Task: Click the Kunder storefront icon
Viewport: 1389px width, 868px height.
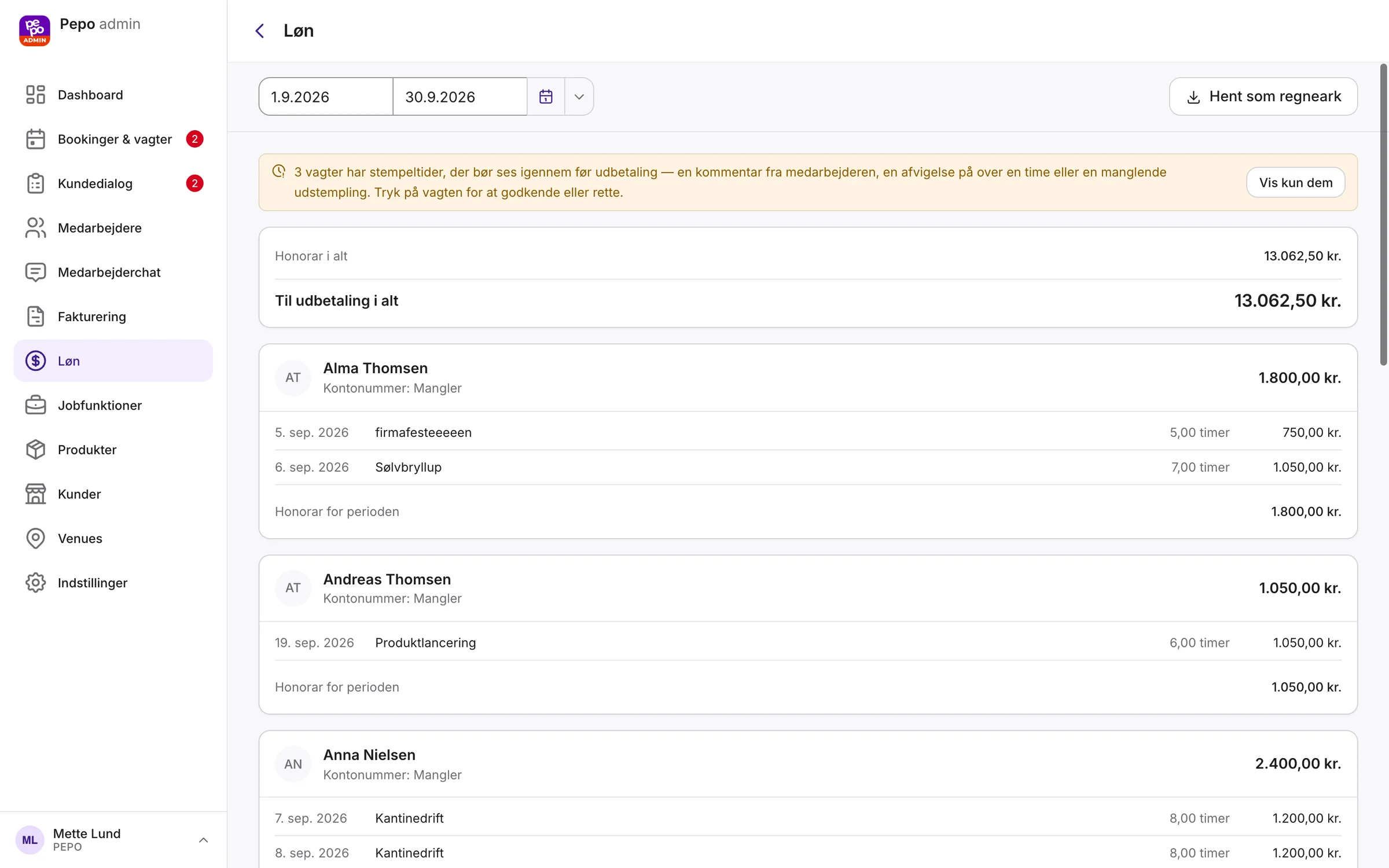Action: pos(35,494)
